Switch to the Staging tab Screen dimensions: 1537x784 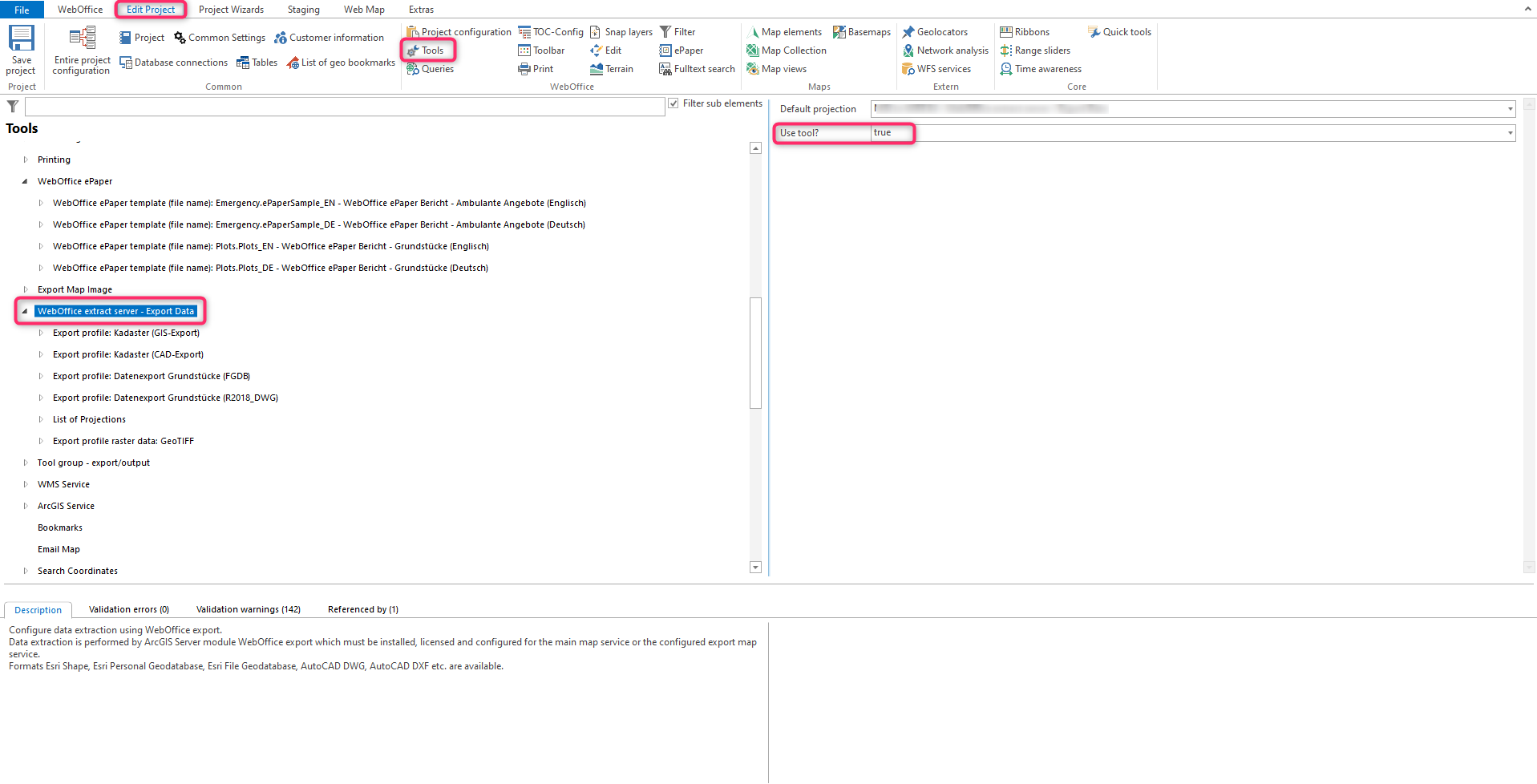tap(302, 9)
